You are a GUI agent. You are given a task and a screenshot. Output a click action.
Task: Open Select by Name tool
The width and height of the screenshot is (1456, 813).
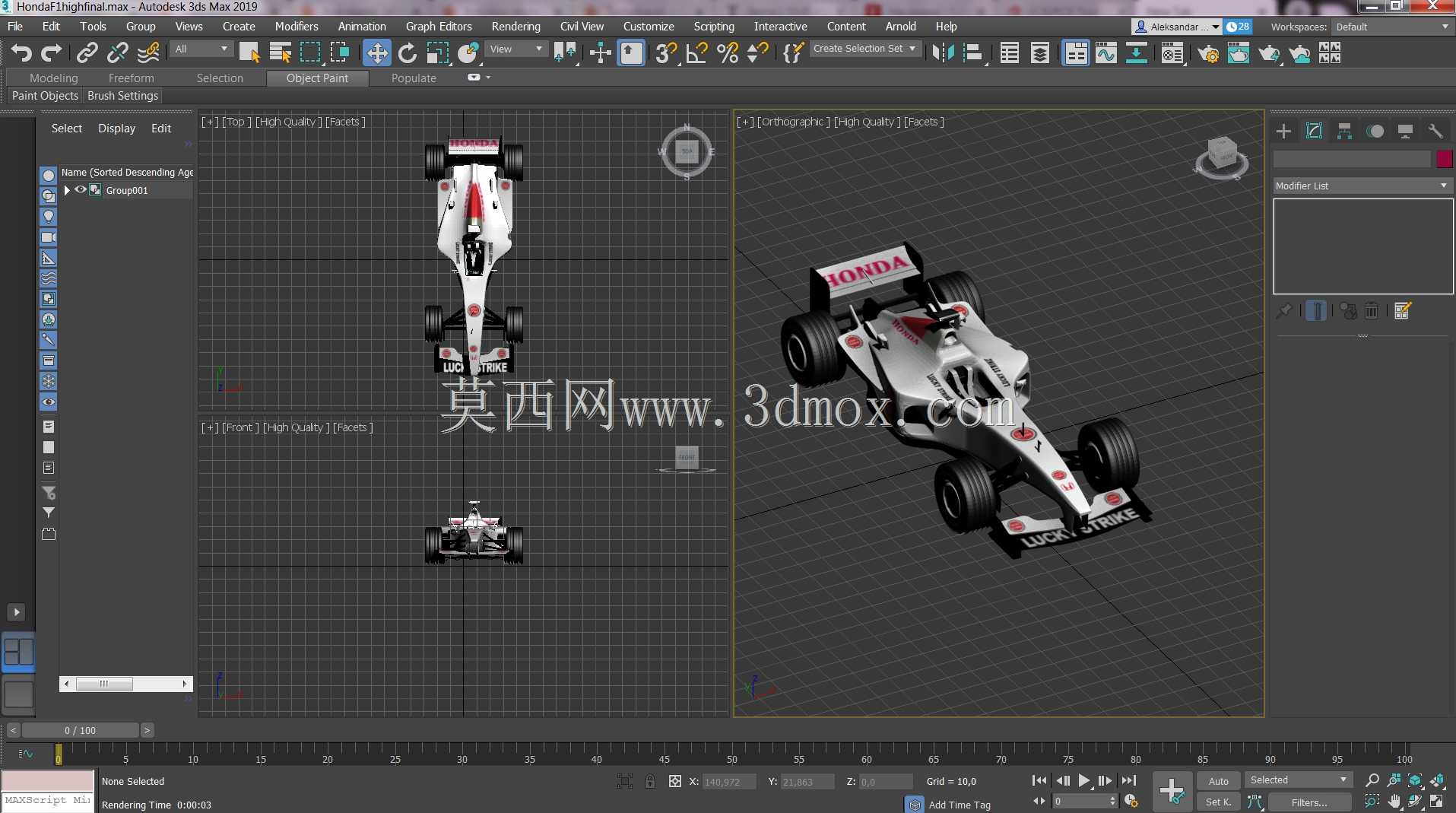coord(280,53)
